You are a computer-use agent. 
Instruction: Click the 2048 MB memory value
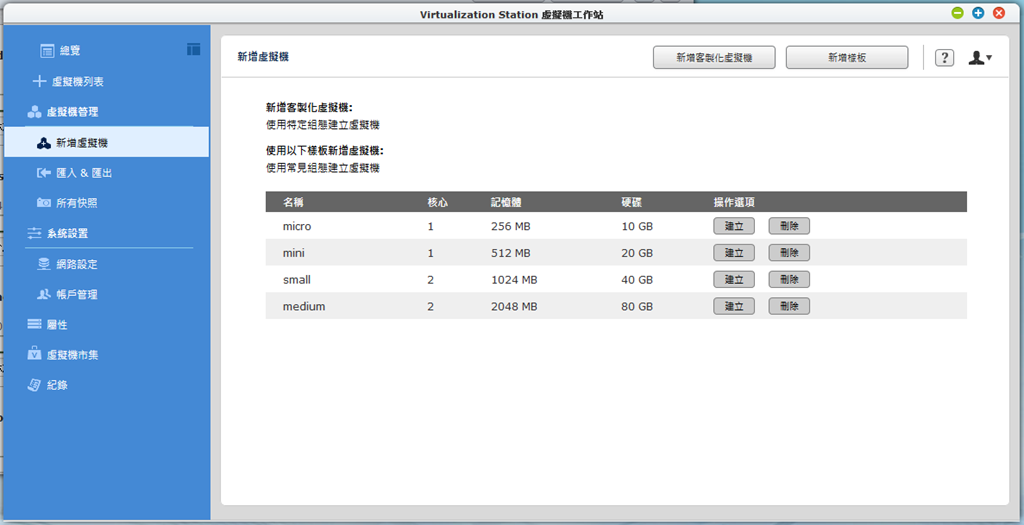tap(514, 306)
